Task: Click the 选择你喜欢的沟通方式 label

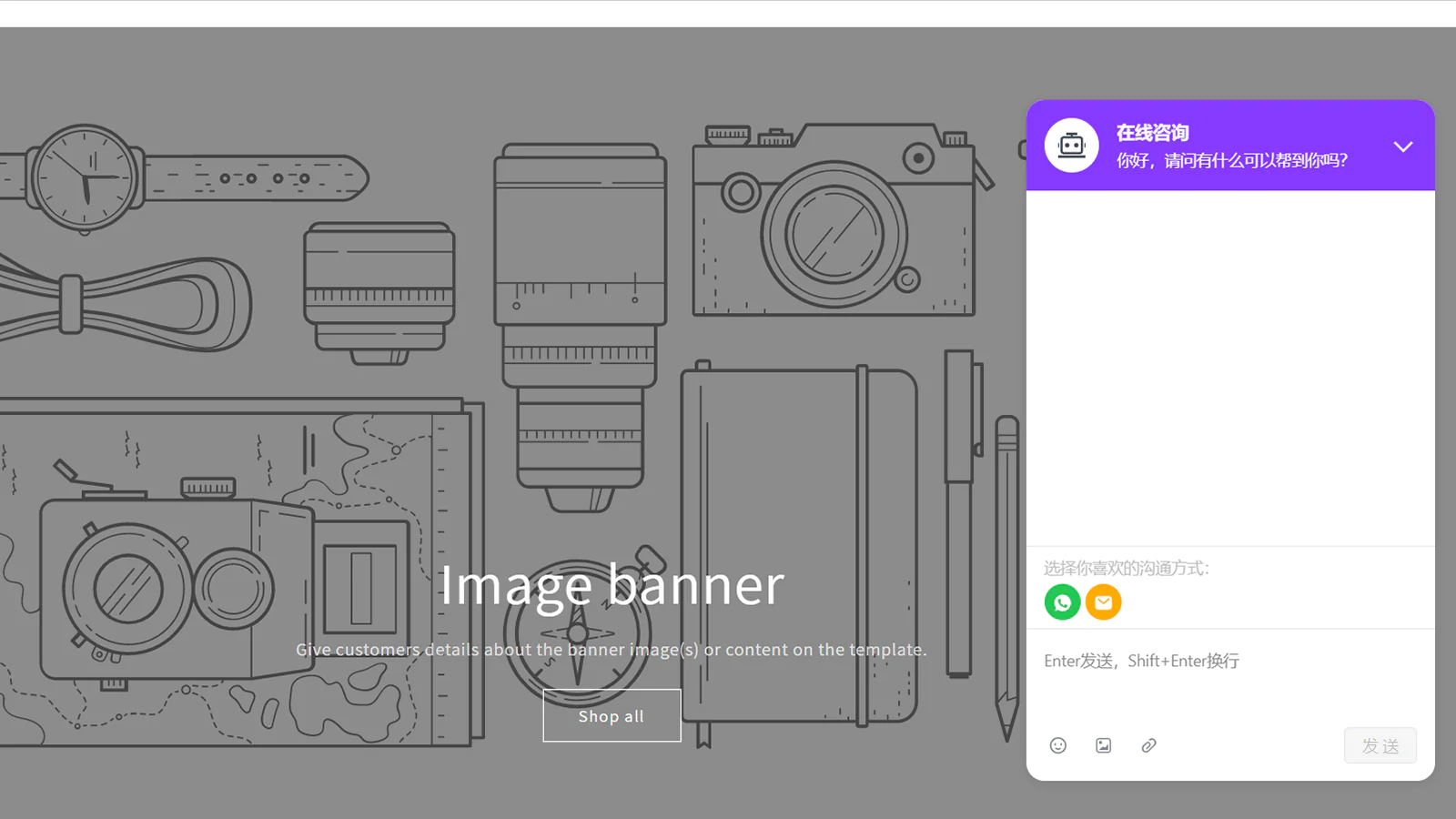Action: [x=1126, y=569]
